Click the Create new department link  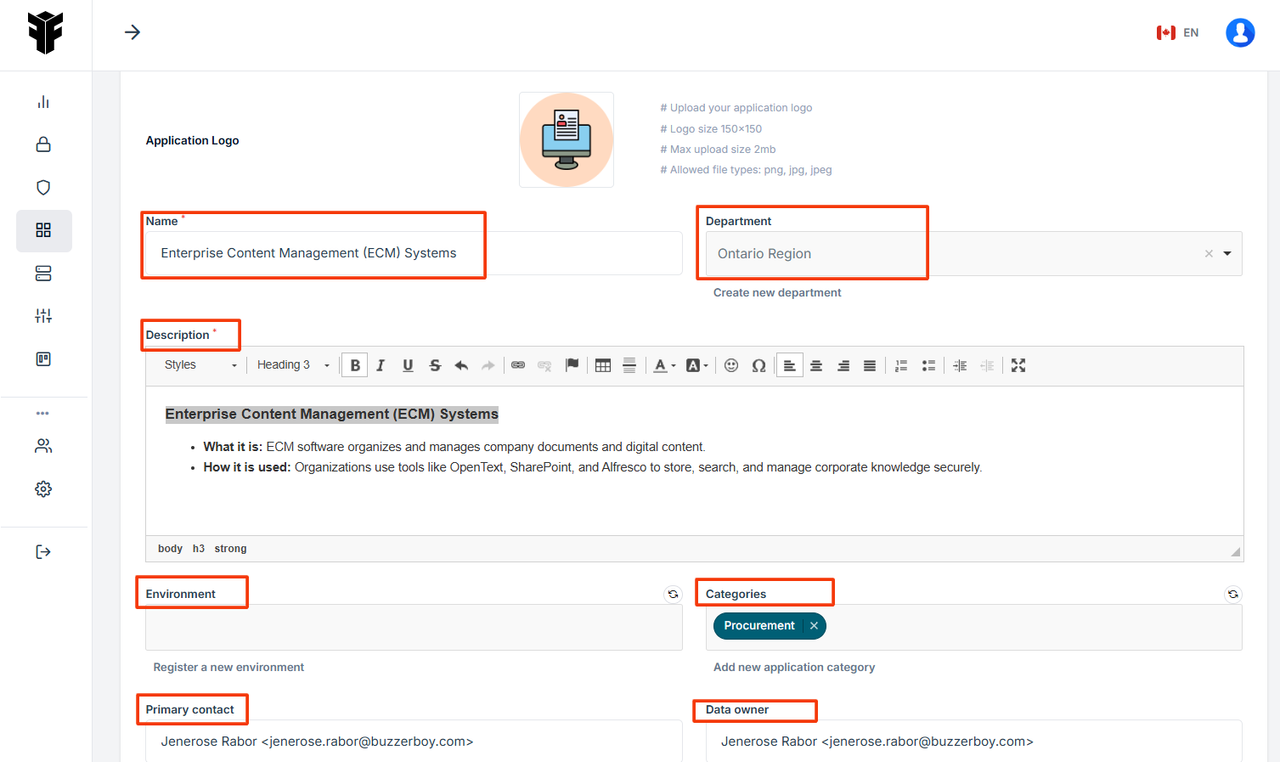pyautogui.click(x=777, y=293)
